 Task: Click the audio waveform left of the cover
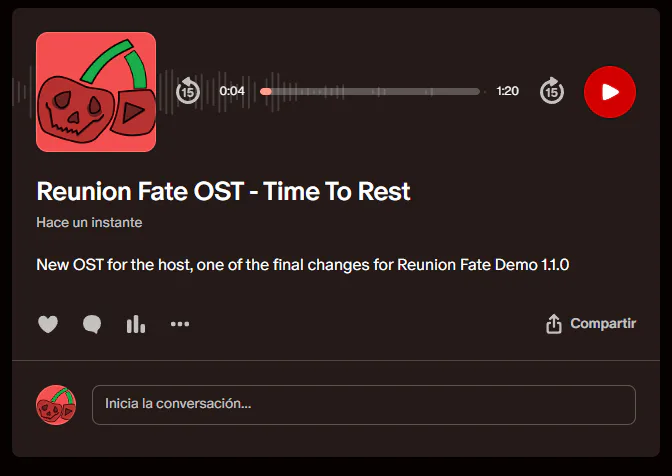(24, 92)
